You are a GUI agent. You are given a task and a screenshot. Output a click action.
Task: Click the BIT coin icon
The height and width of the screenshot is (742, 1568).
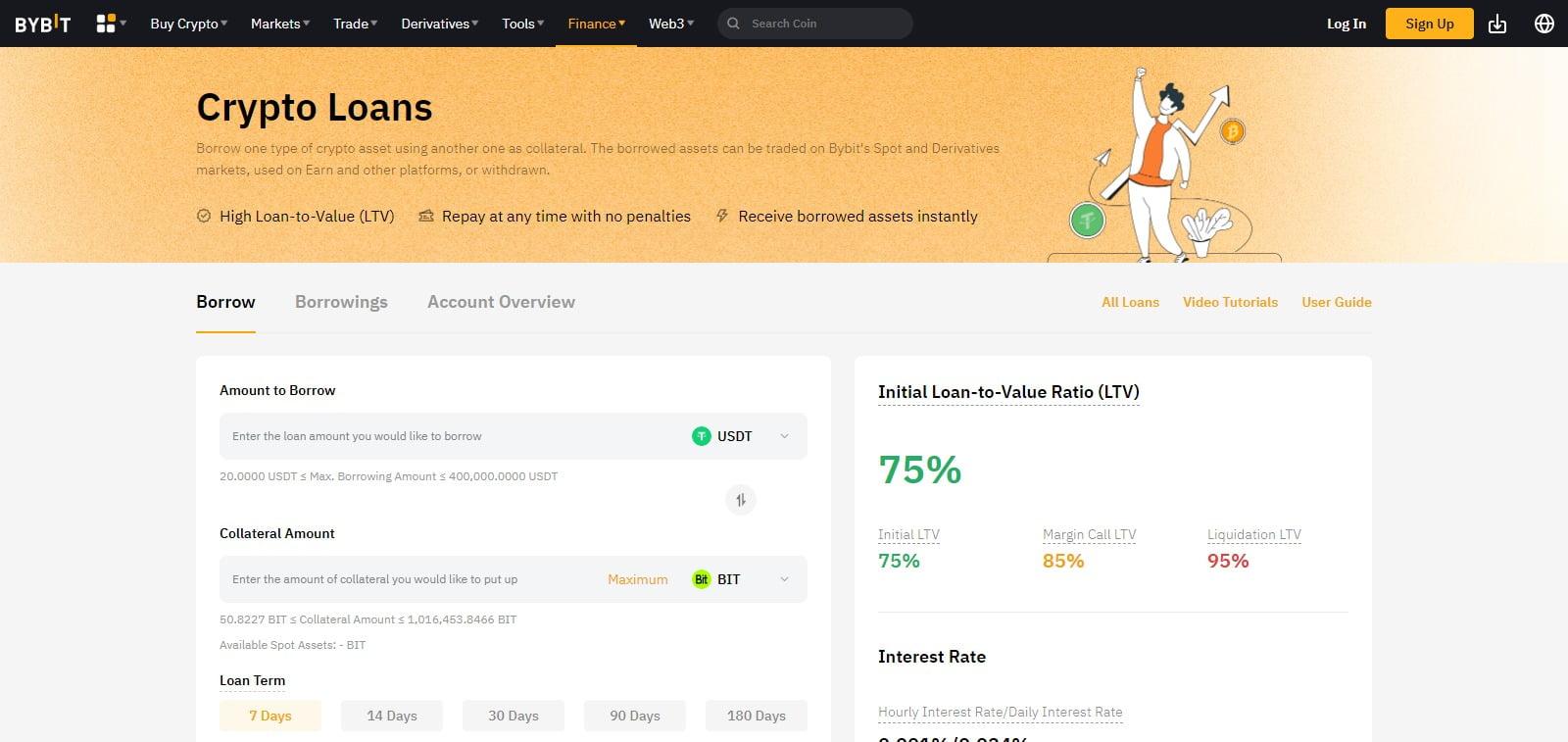pos(701,579)
